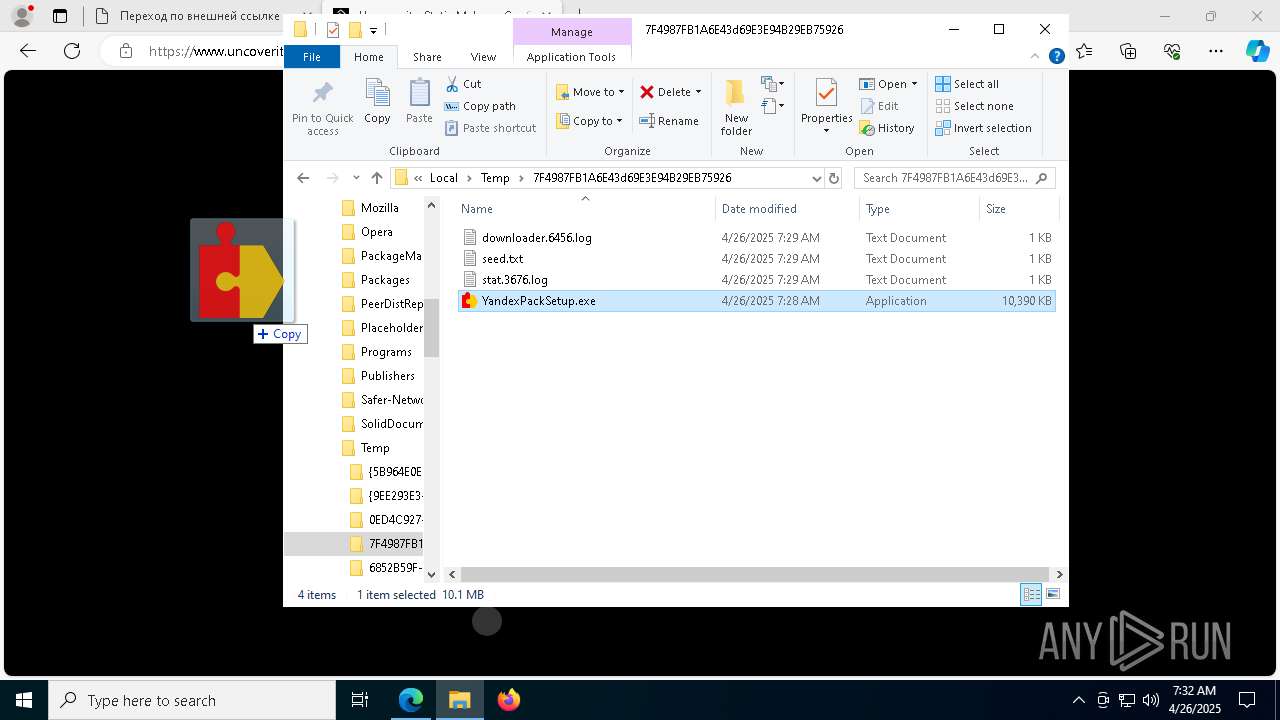Click the Paste ribbon button

419,103
